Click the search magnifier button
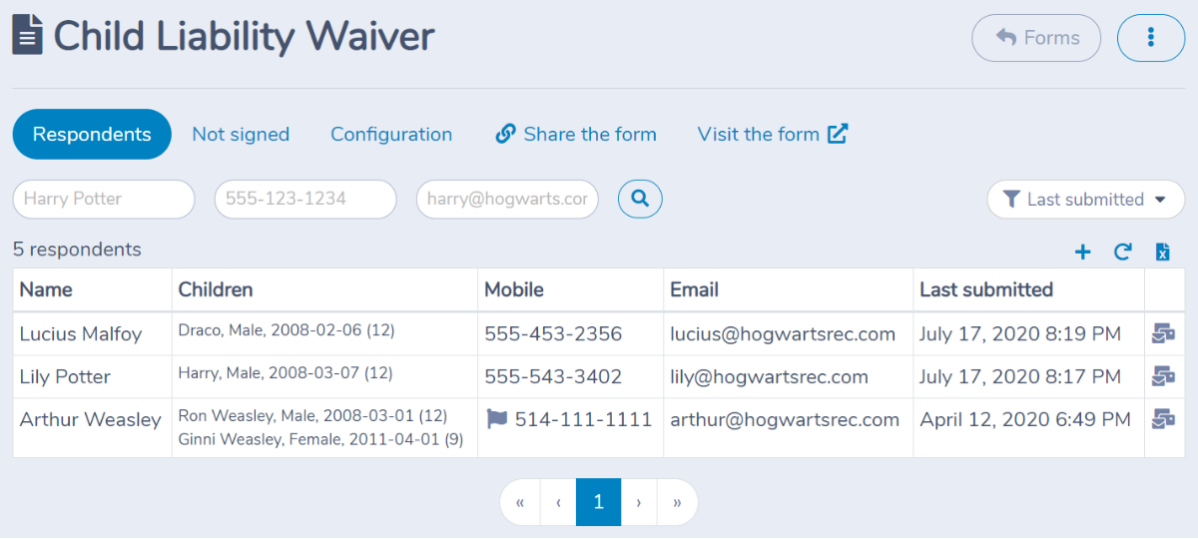 (640, 199)
